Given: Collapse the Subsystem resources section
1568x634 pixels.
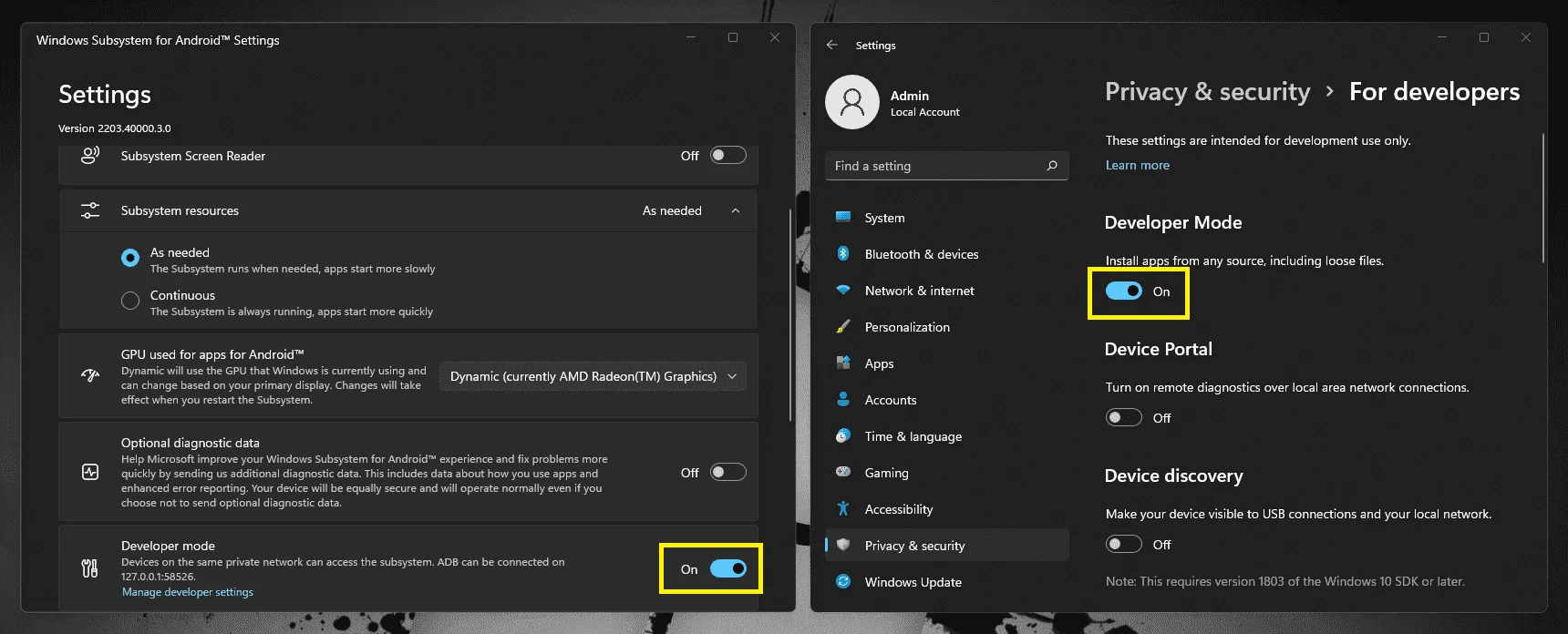Looking at the screenshot, I should (736, 210).
